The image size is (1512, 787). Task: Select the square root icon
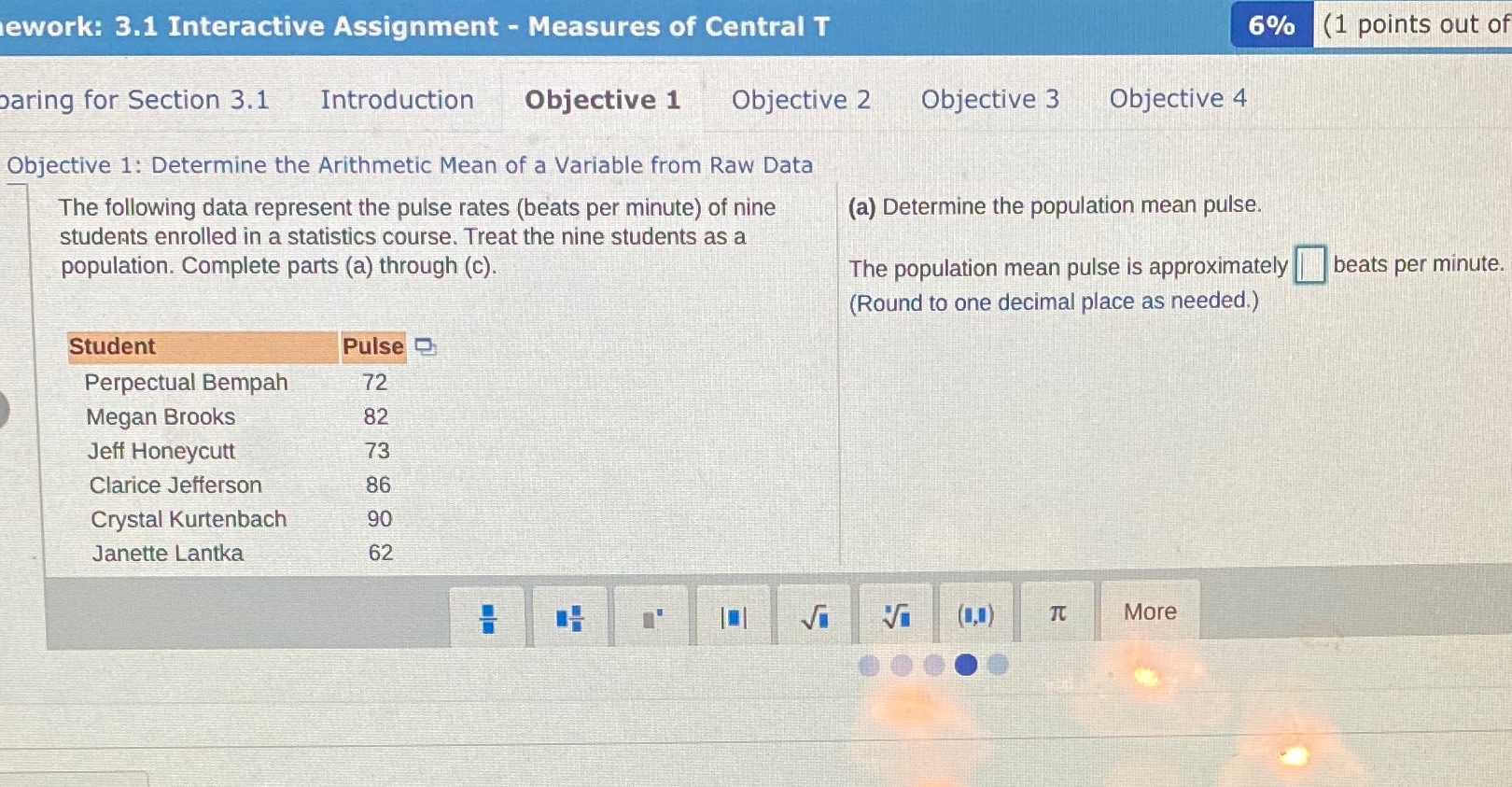[814, 614]
